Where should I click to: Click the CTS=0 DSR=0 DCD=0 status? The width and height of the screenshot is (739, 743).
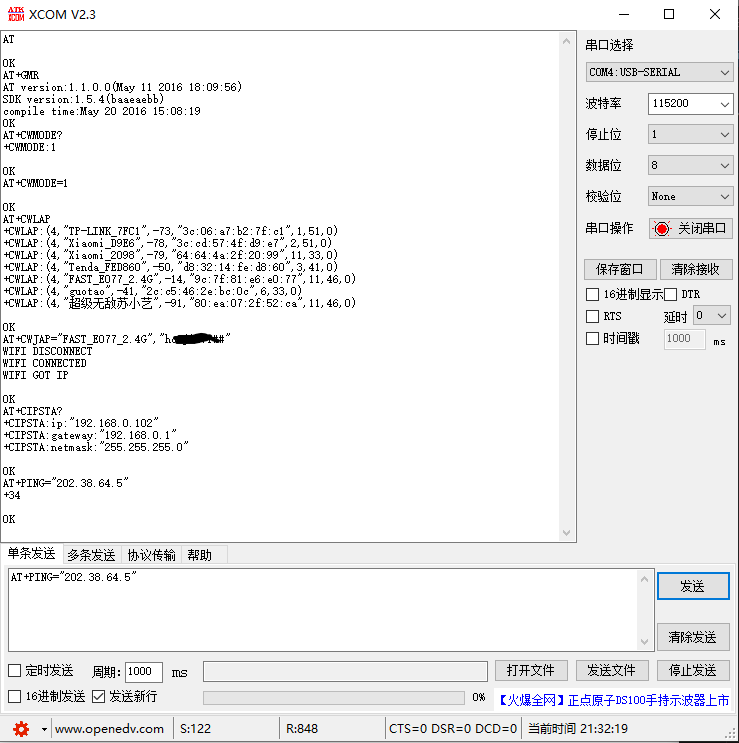click(x=452, y=729)
